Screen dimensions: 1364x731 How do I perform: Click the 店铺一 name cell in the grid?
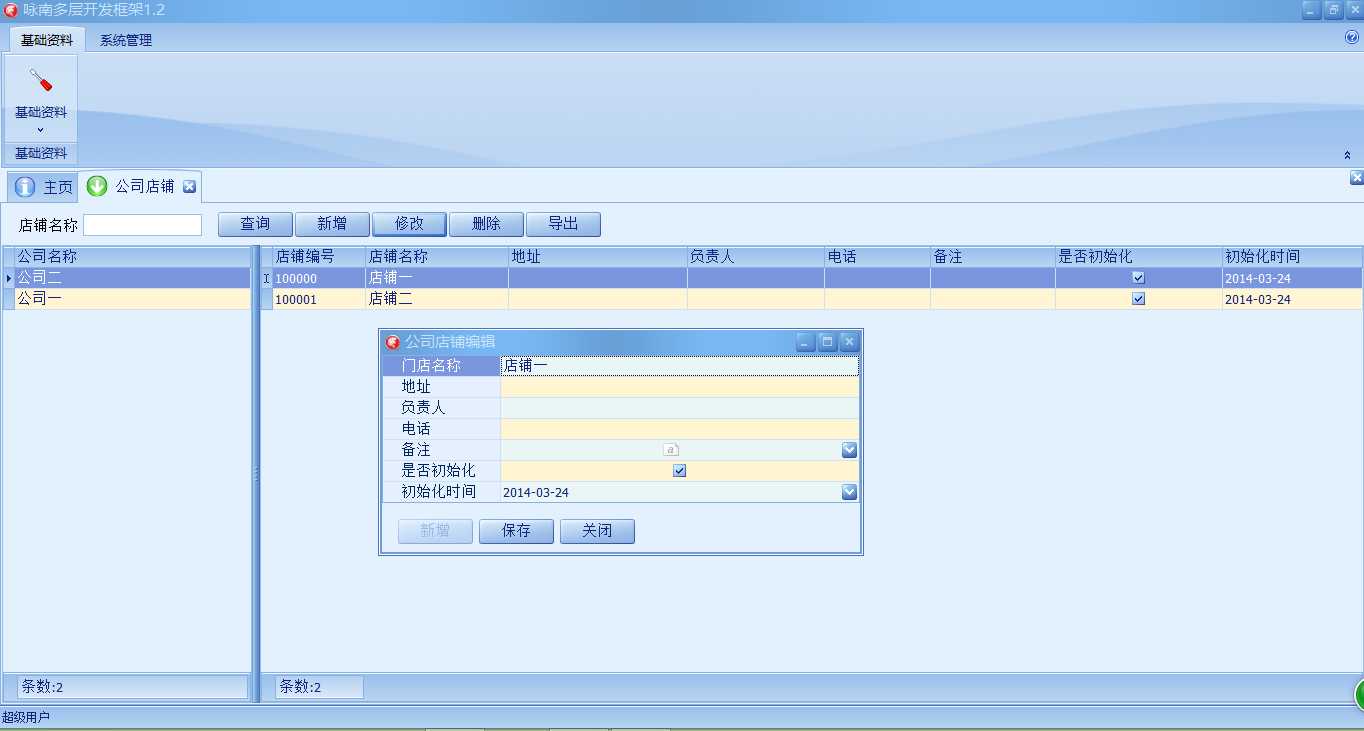coord(437,278)
